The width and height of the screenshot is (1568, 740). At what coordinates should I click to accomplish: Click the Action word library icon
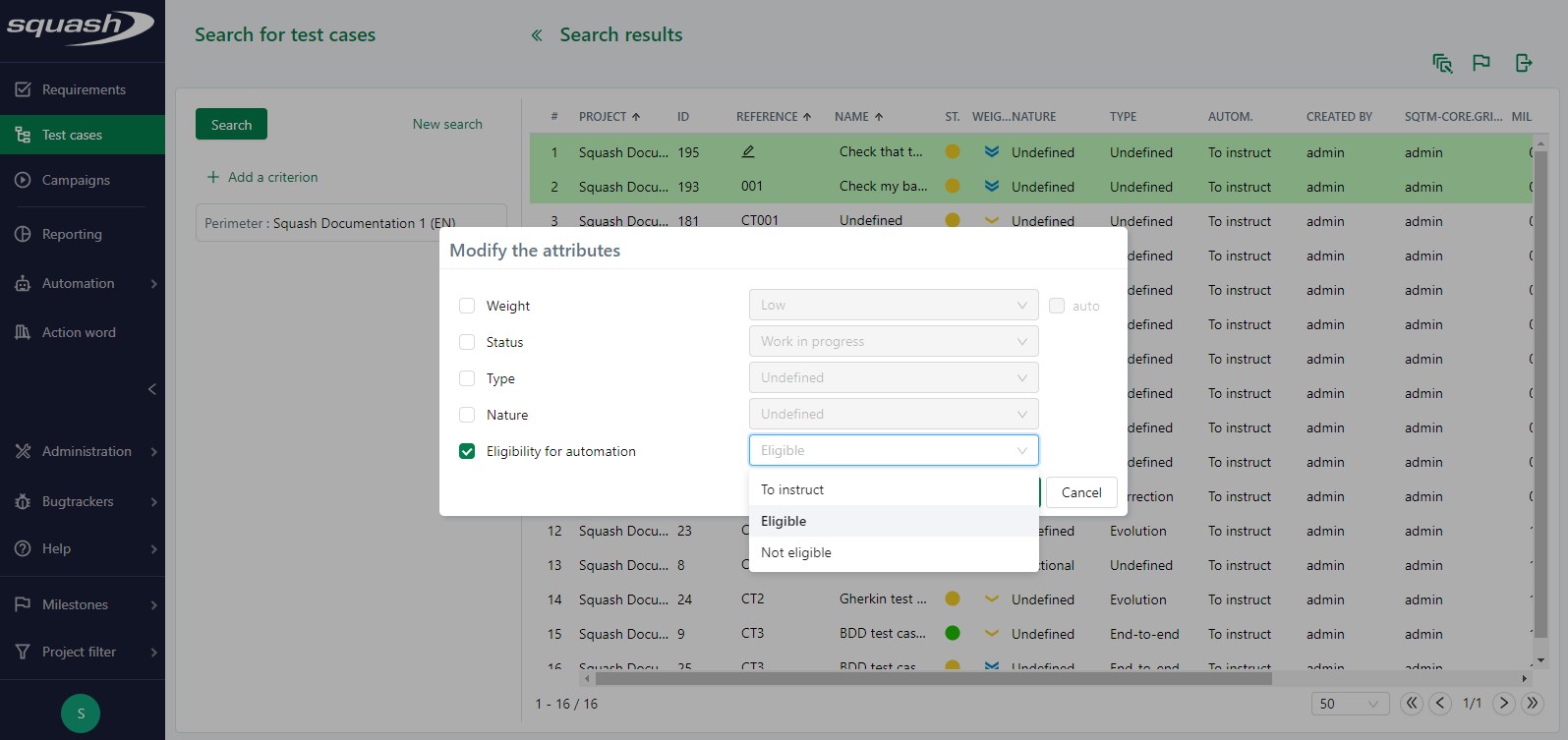click(23, 332)
